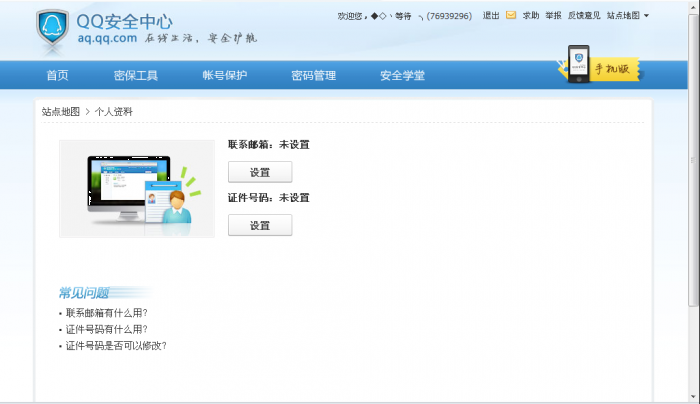Open 帐号保护 navigation tab

[225, 75]
